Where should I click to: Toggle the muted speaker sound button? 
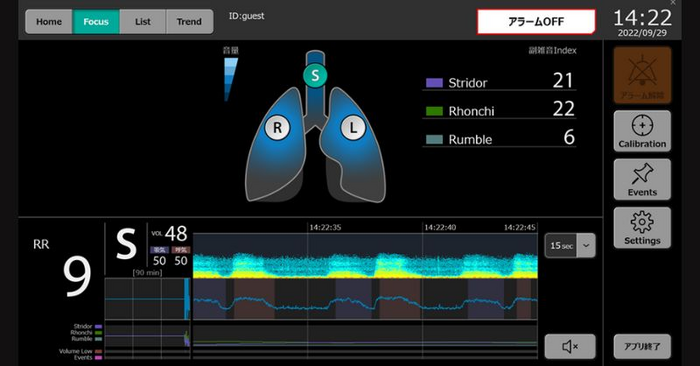pos(570,346)
